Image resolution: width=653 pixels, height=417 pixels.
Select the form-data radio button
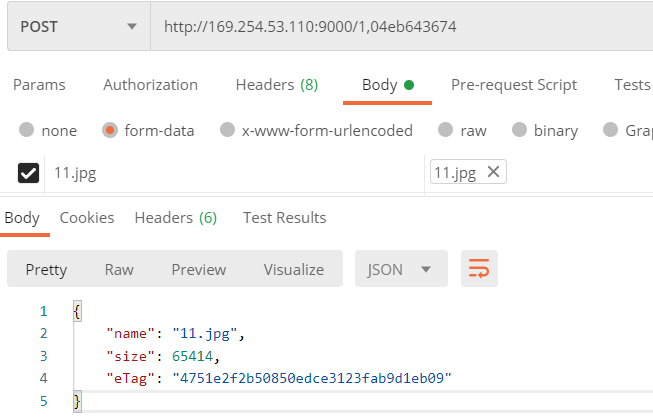coord(111,130)
